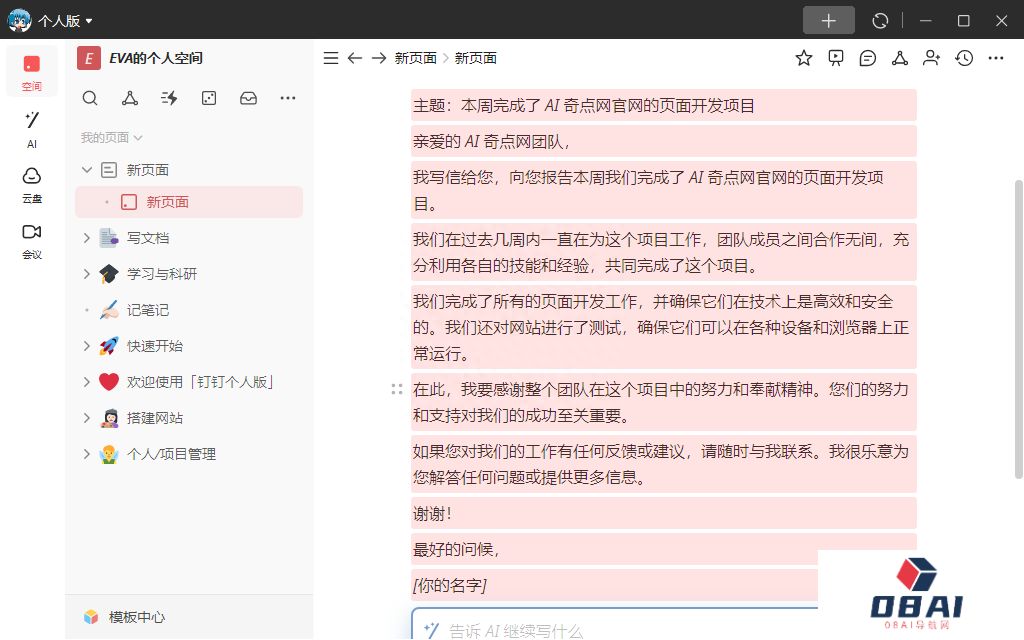Expand the 写文档 tree node

tap(87, 238)
